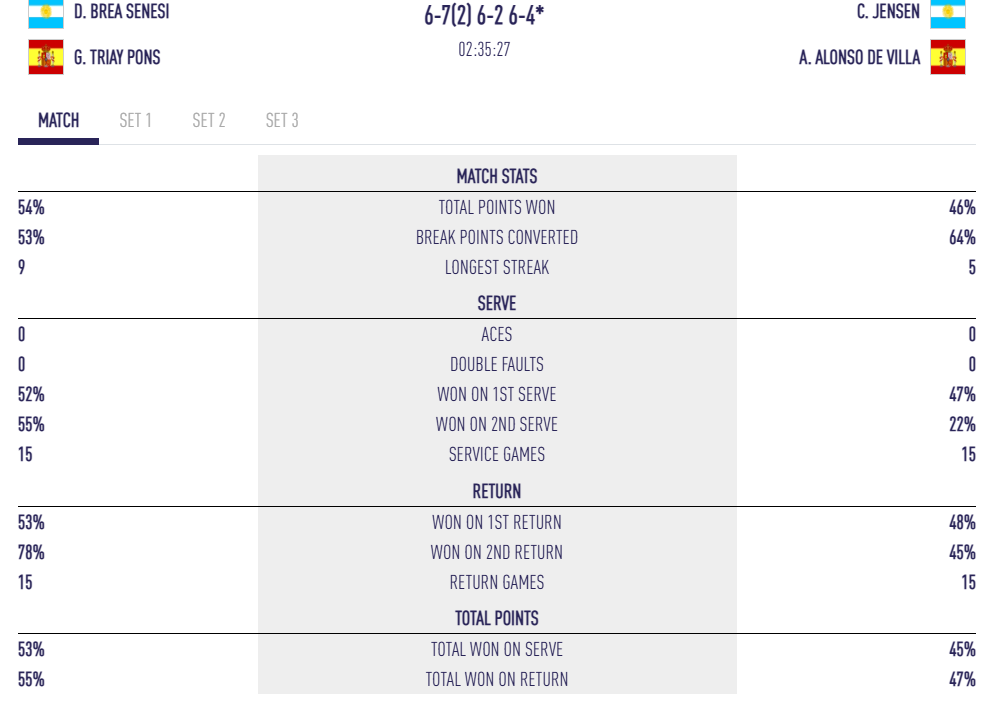Show stats for the SET 3 tab
This screenshot has height=710, width=992.
(x=281, y=121)
